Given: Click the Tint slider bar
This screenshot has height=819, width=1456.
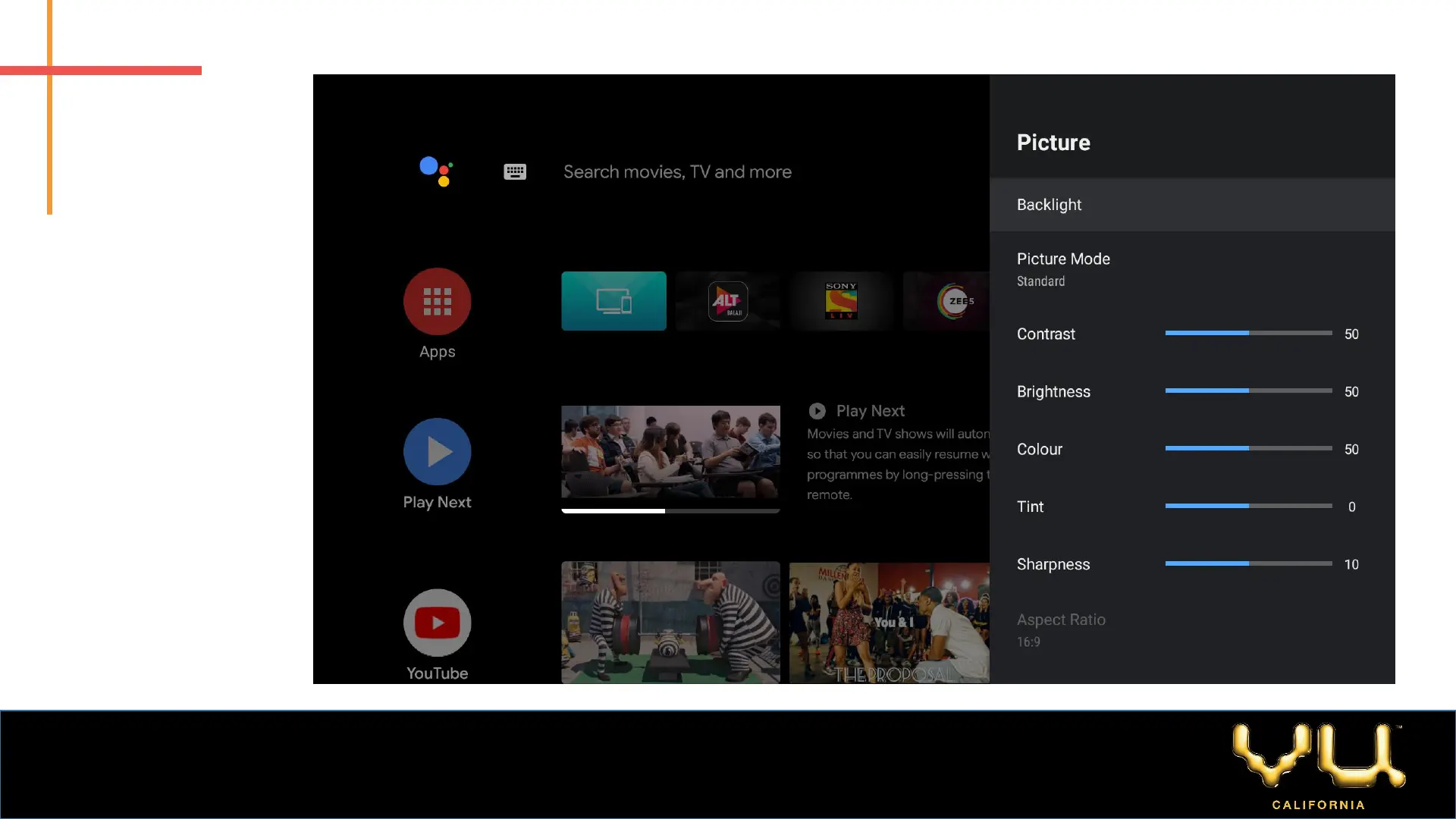Looking at the screenshot, I should [1248, 506].
